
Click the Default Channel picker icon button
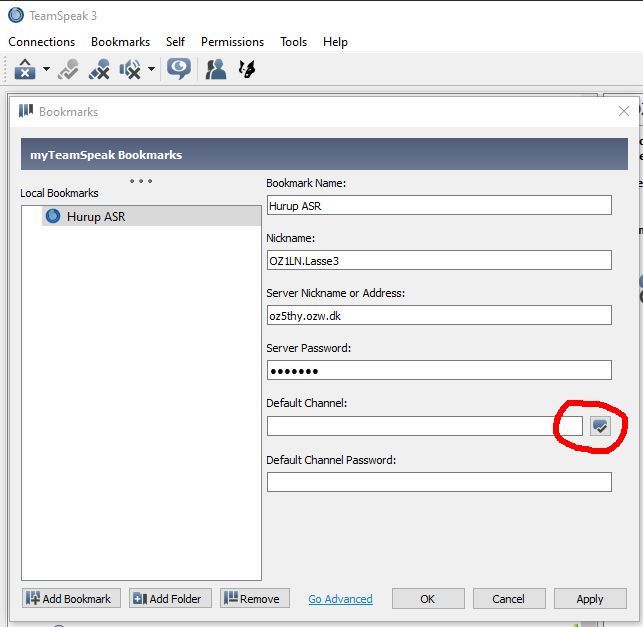(600, 426)
